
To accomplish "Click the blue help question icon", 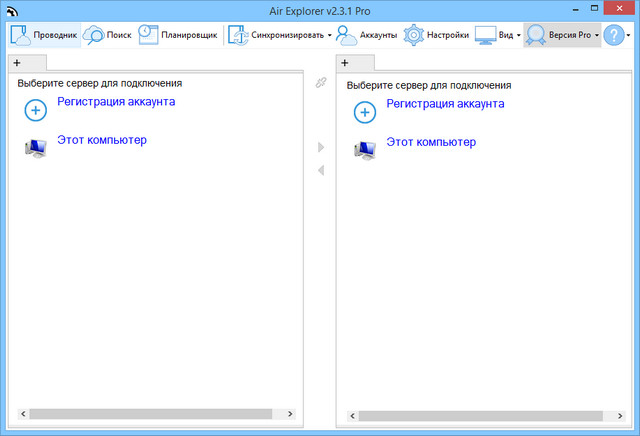I will pyautogui.click(x=613, y=35).
